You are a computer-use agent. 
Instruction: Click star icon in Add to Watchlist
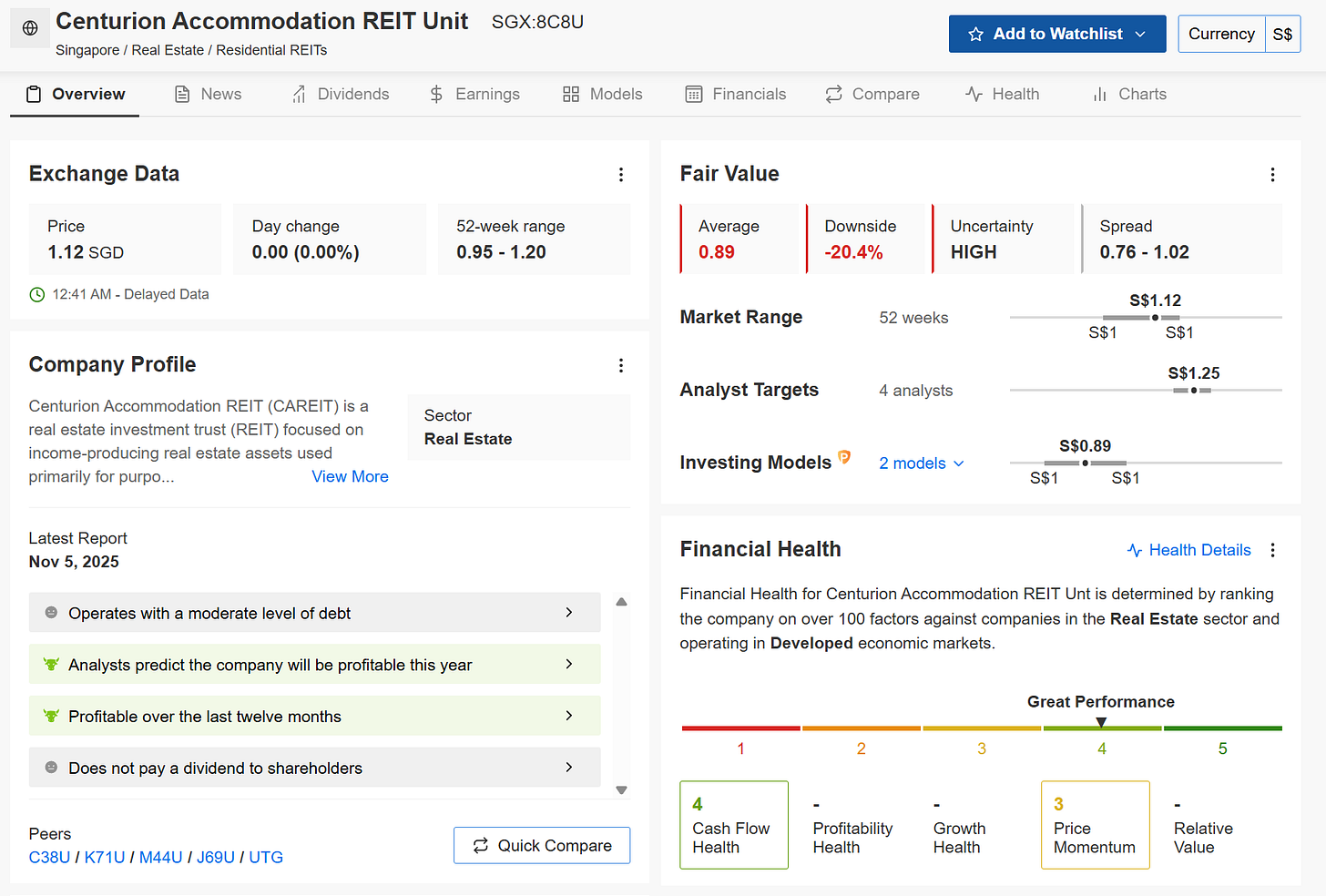click(x=975, y=34)
